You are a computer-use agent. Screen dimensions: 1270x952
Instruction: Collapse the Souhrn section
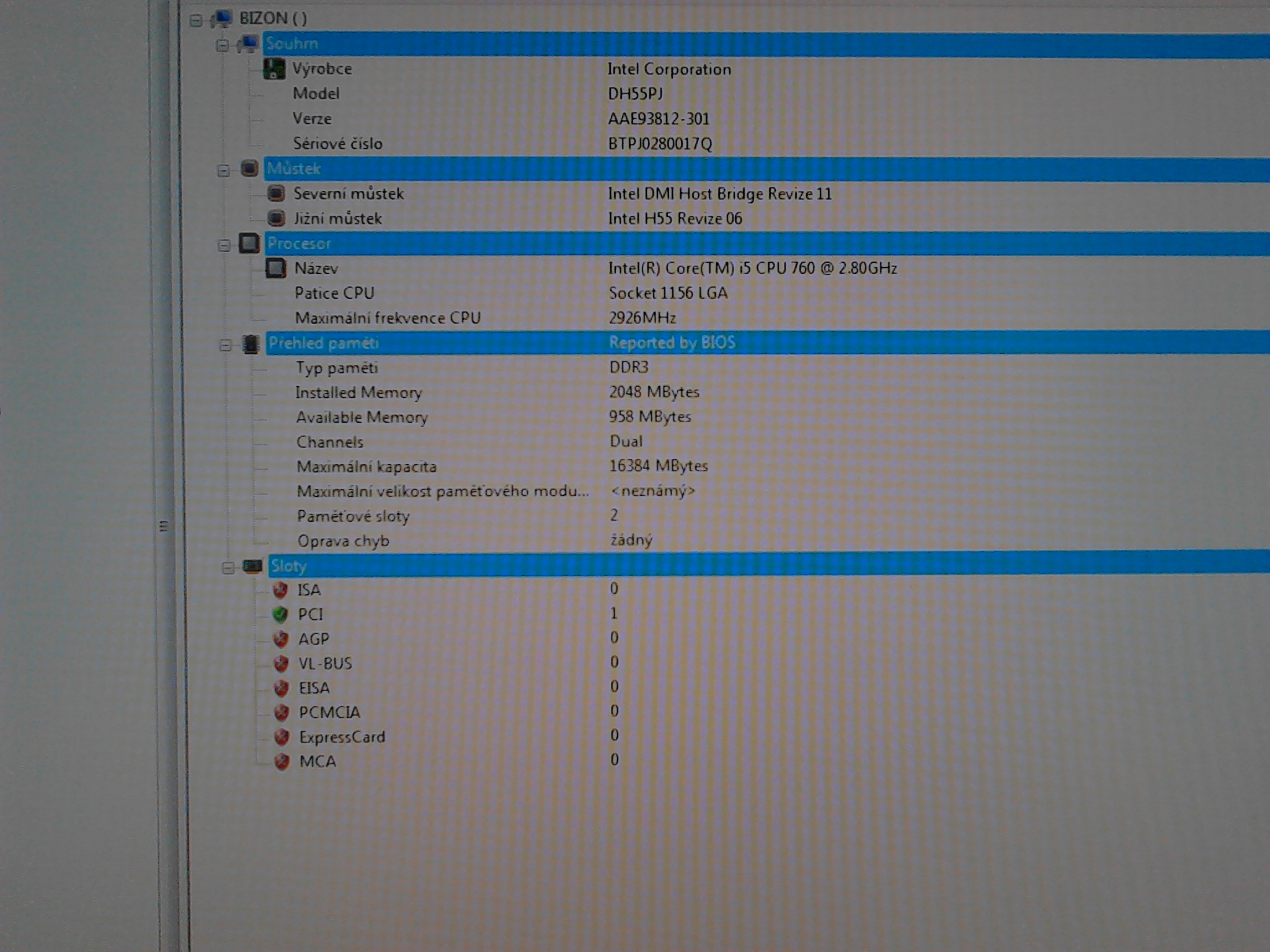coord(223,46)
